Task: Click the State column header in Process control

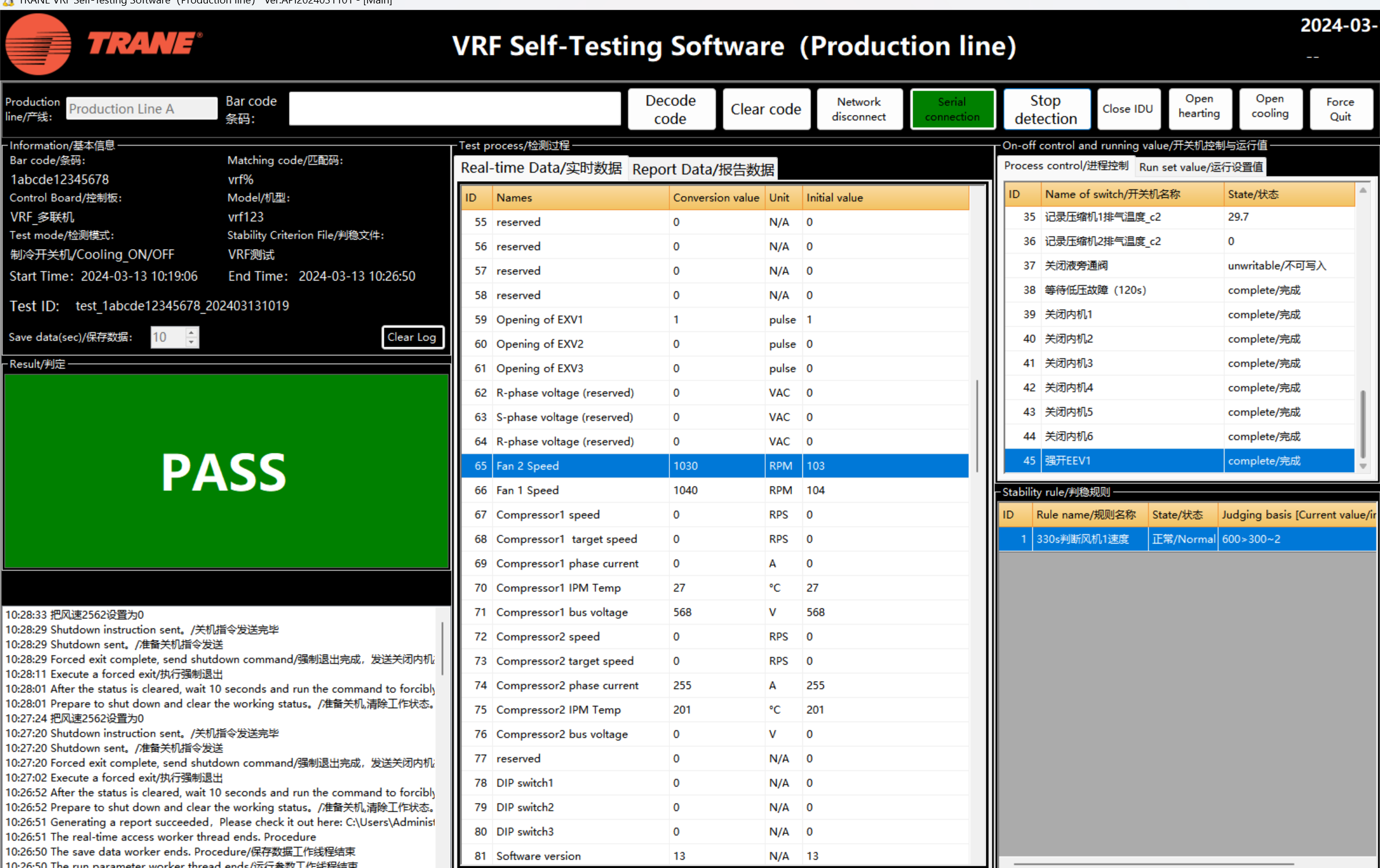Action: pyautogui.click(x=1289, y=194)
